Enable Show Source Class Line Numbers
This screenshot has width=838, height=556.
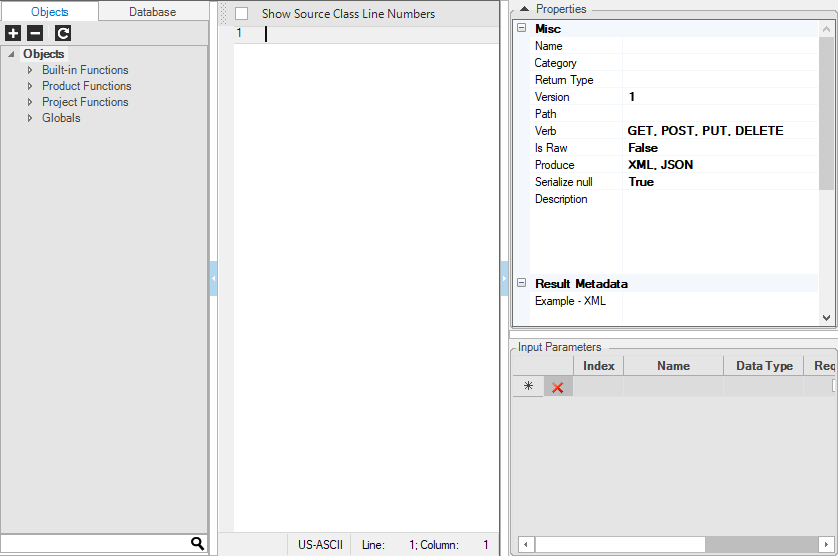[241, 14]
